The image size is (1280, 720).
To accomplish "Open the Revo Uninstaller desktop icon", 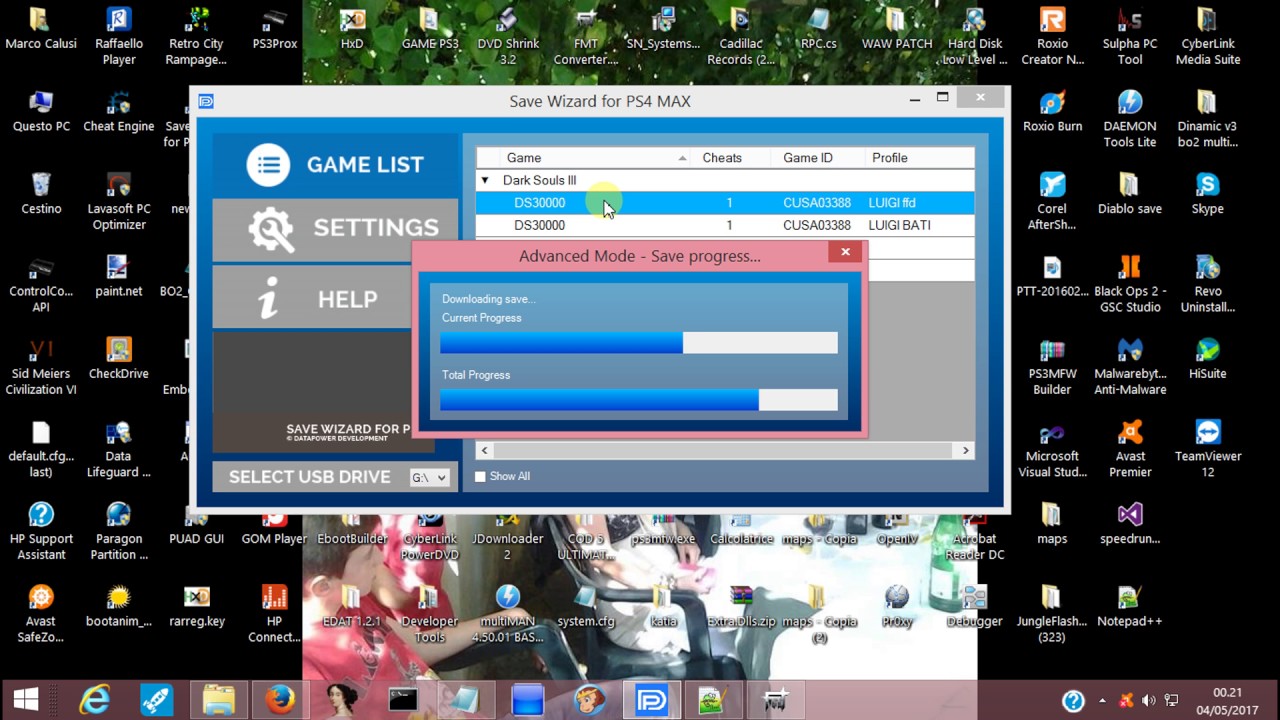I will pos(1208,283).
